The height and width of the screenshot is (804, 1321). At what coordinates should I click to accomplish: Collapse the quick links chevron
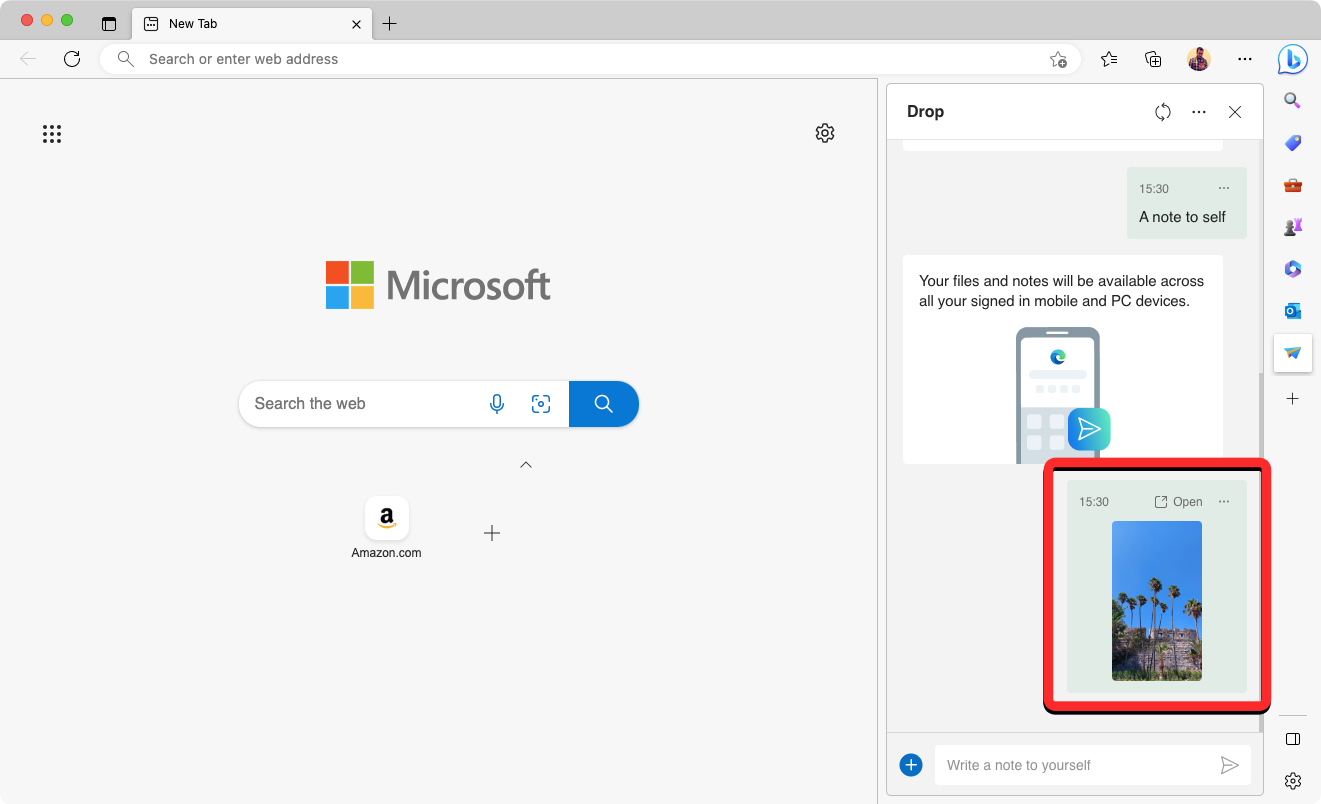526,465
